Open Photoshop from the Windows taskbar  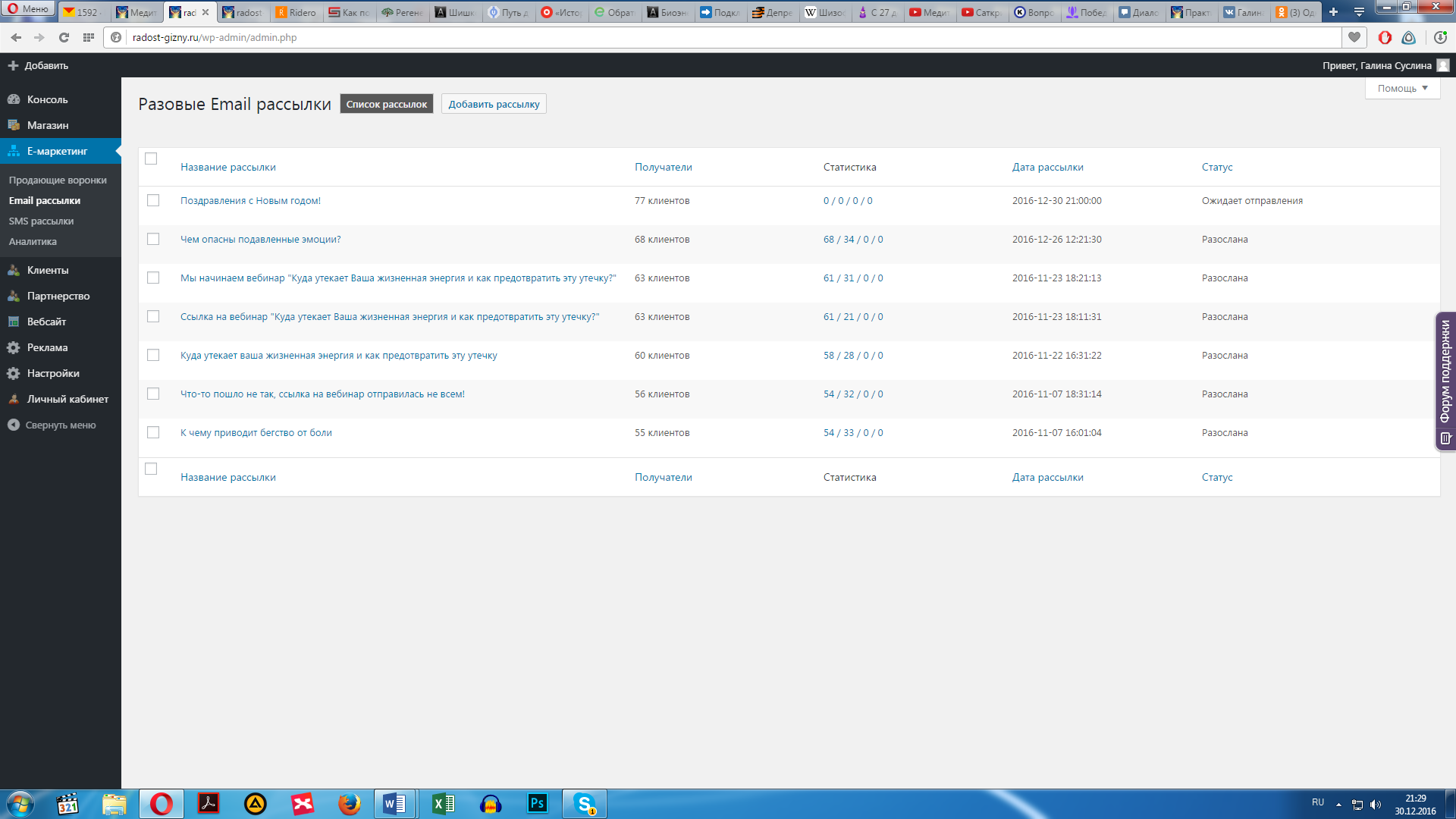click(x=538, y=803)
